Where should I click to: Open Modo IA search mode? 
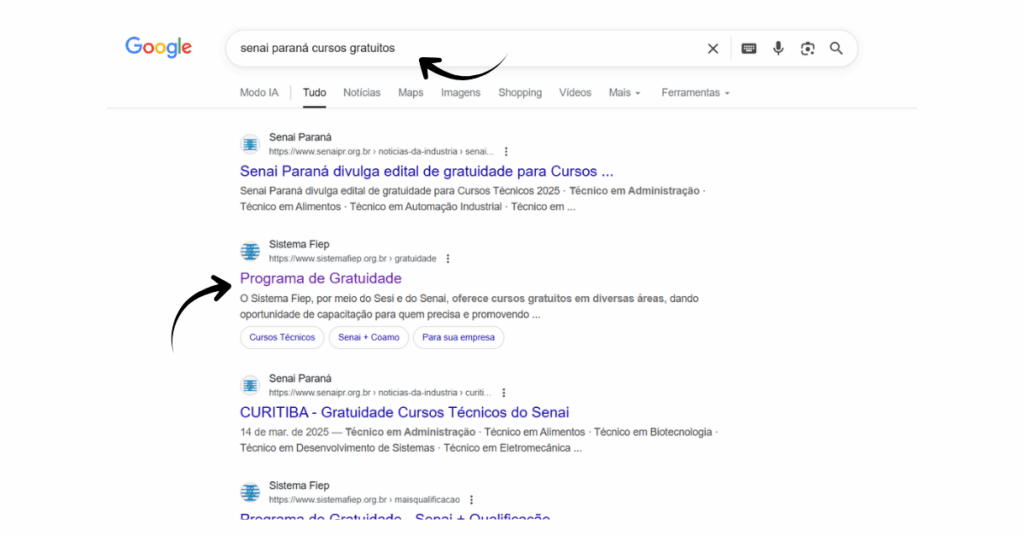pos(259,93)
